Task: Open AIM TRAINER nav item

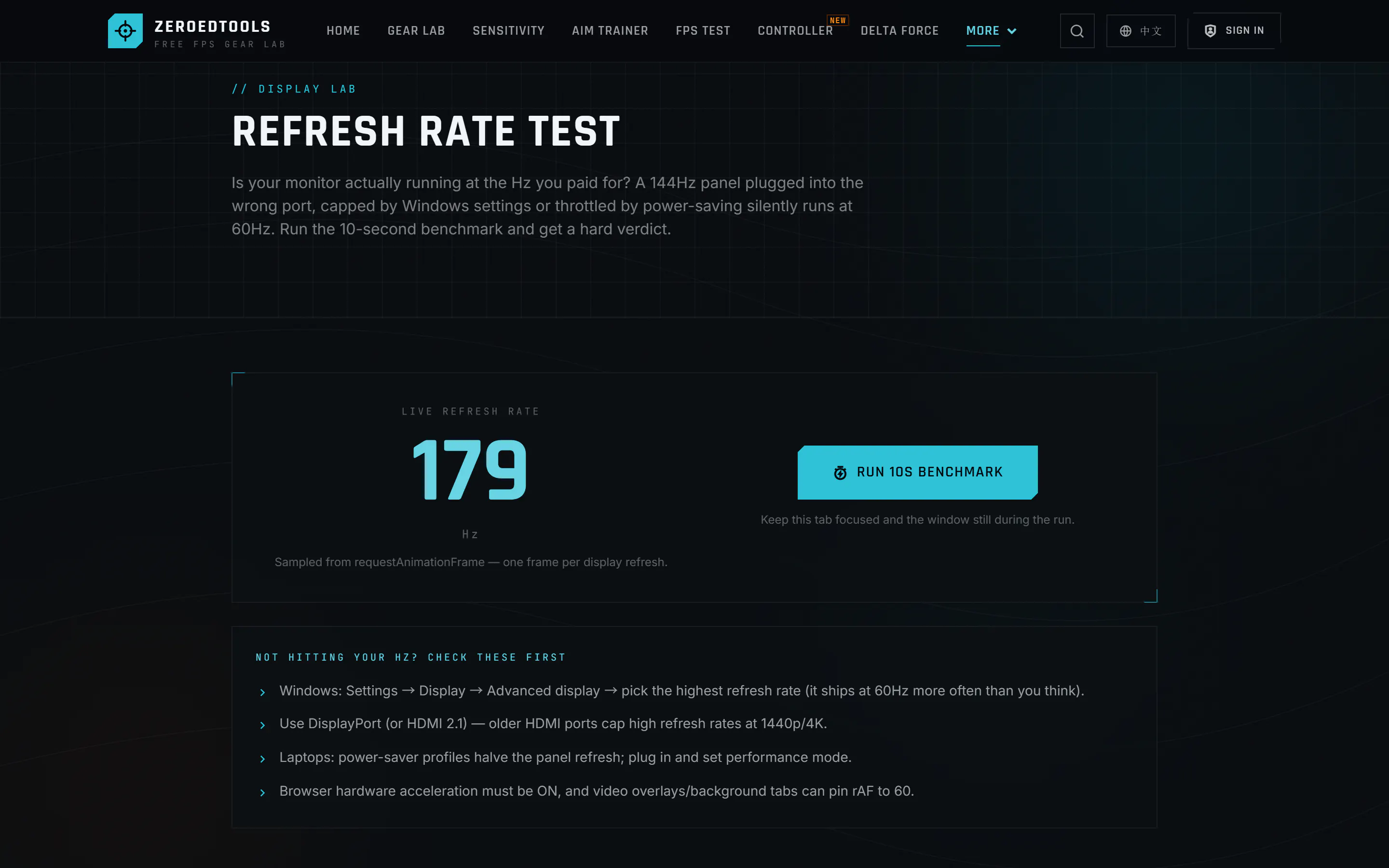Action: (x=610, y=31)
